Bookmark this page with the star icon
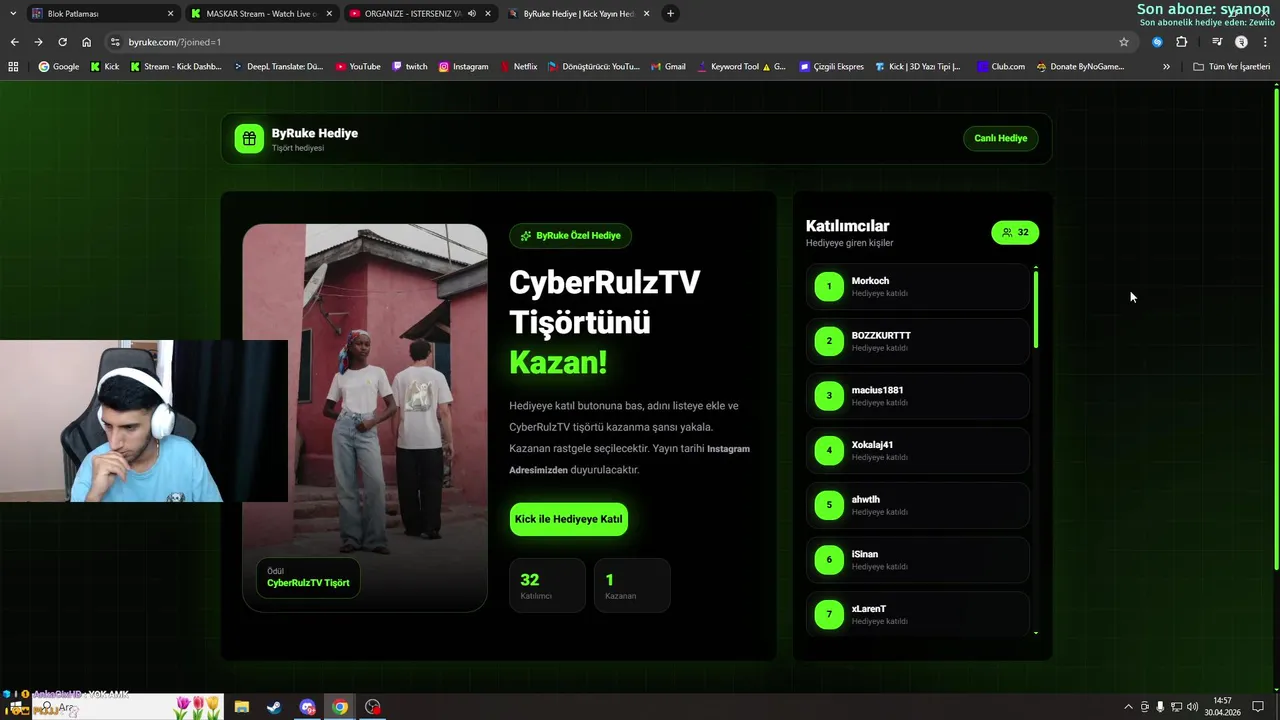 (1124, 42)
